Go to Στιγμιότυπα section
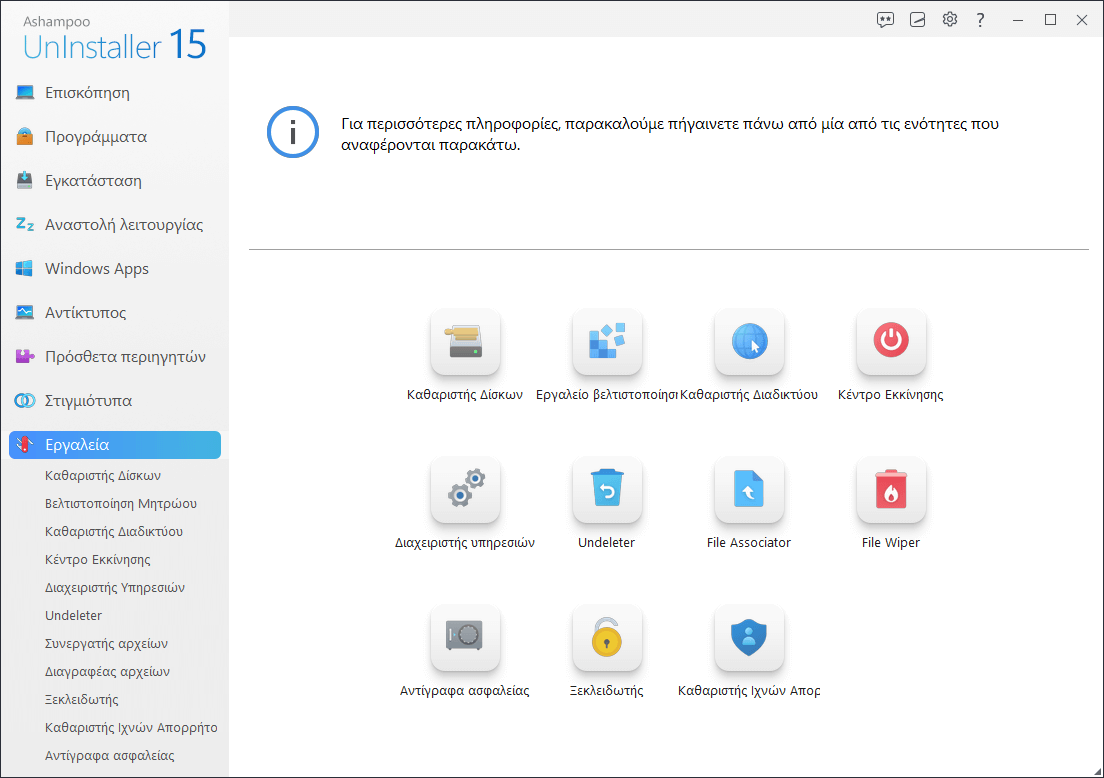Viewport: 1104px width, 778px height. 115,401
